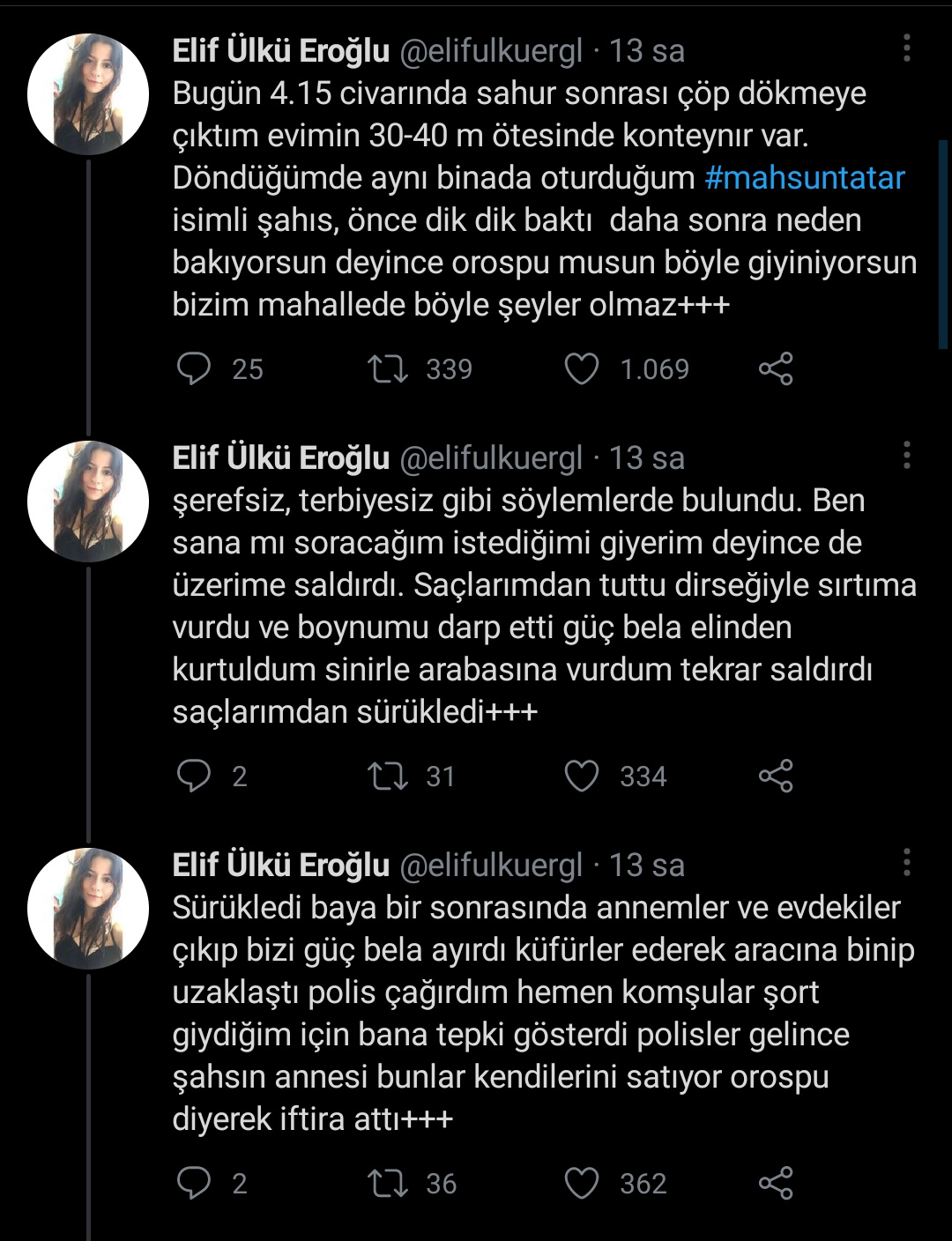952x1241 pixels.
Task: Retweet the third tweet with 36 retweets
Action: tap(388, 1184)
